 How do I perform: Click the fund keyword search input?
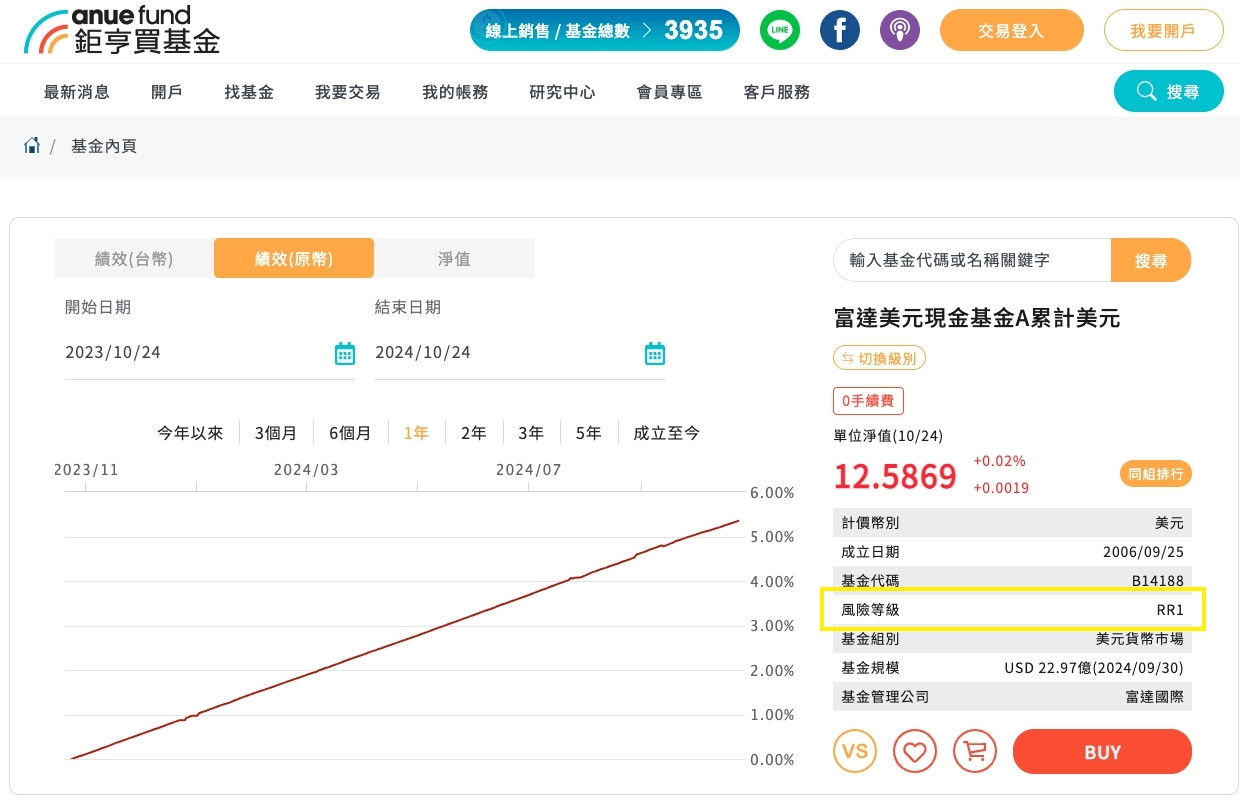972,260
